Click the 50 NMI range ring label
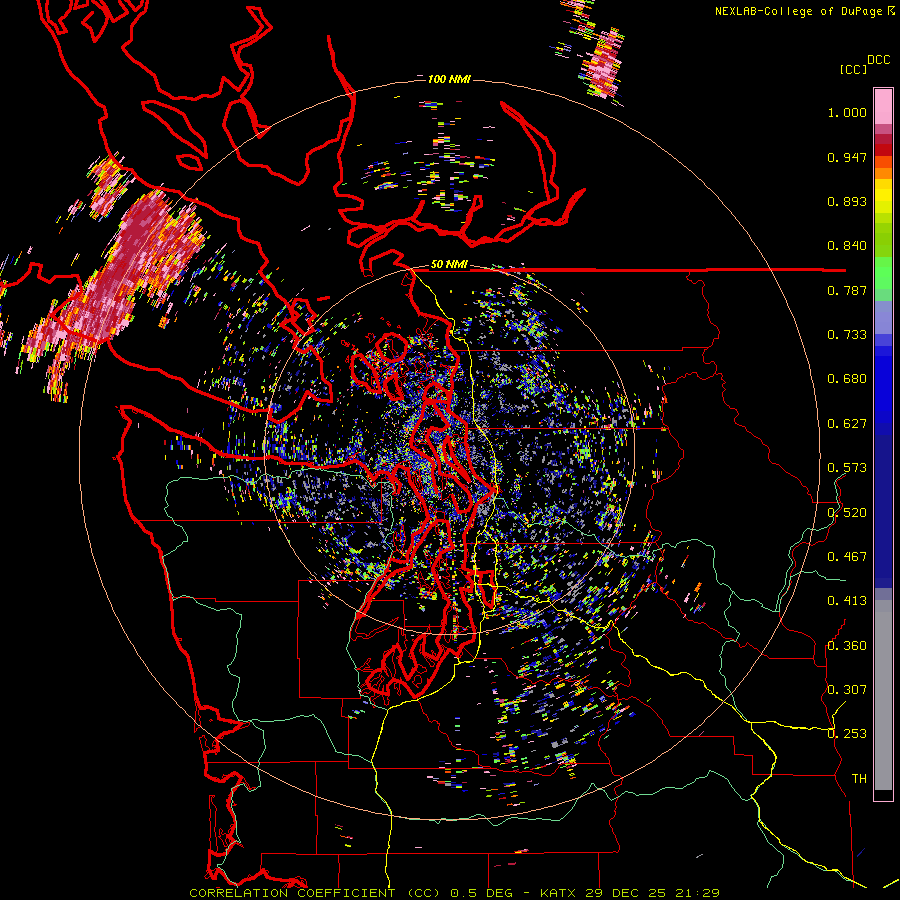 coord(449,265)
